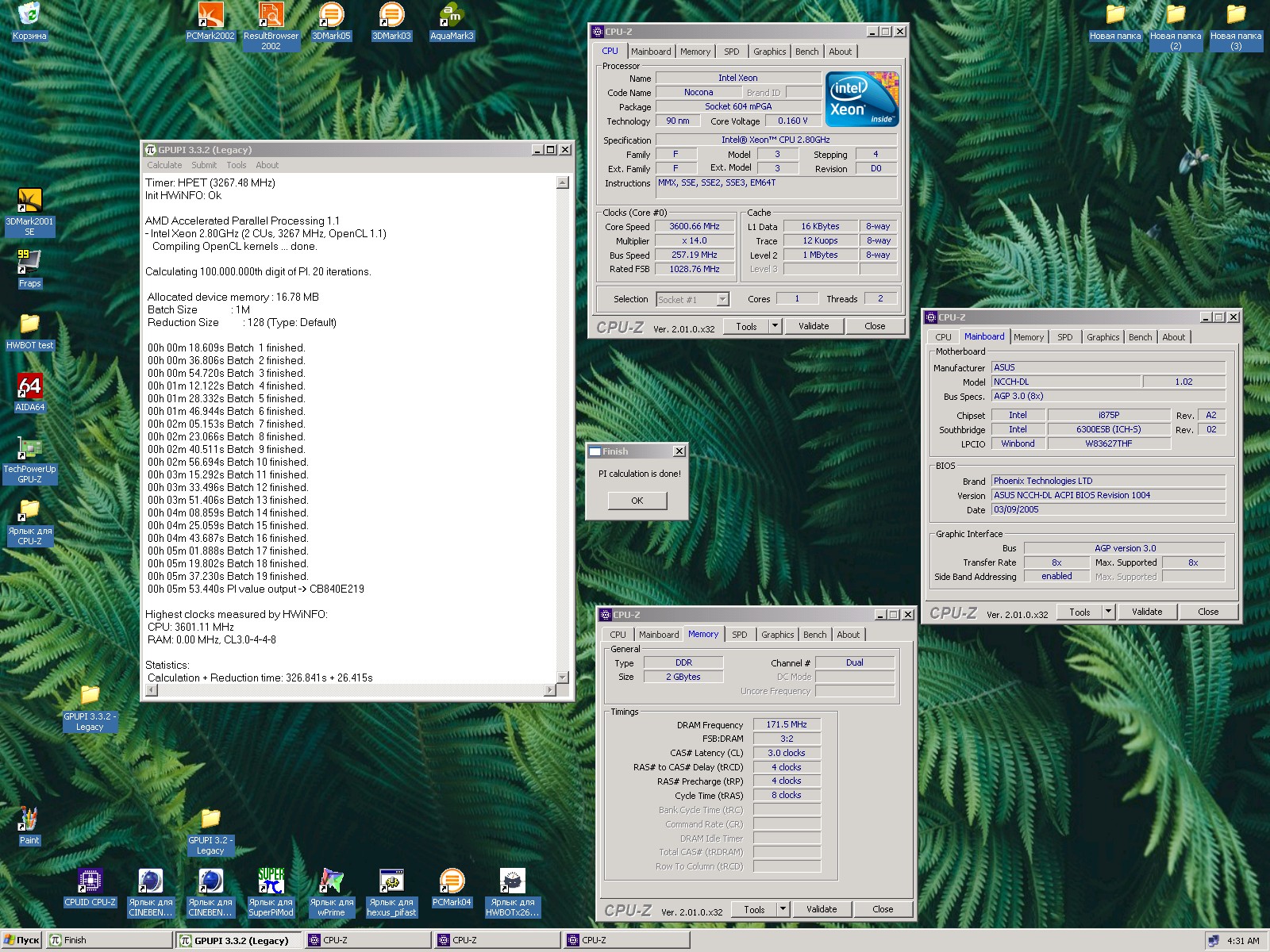Open the TechPowerUp GPU-Z shortcut
Screen dimensions: 1270x952
click(29, 460)
